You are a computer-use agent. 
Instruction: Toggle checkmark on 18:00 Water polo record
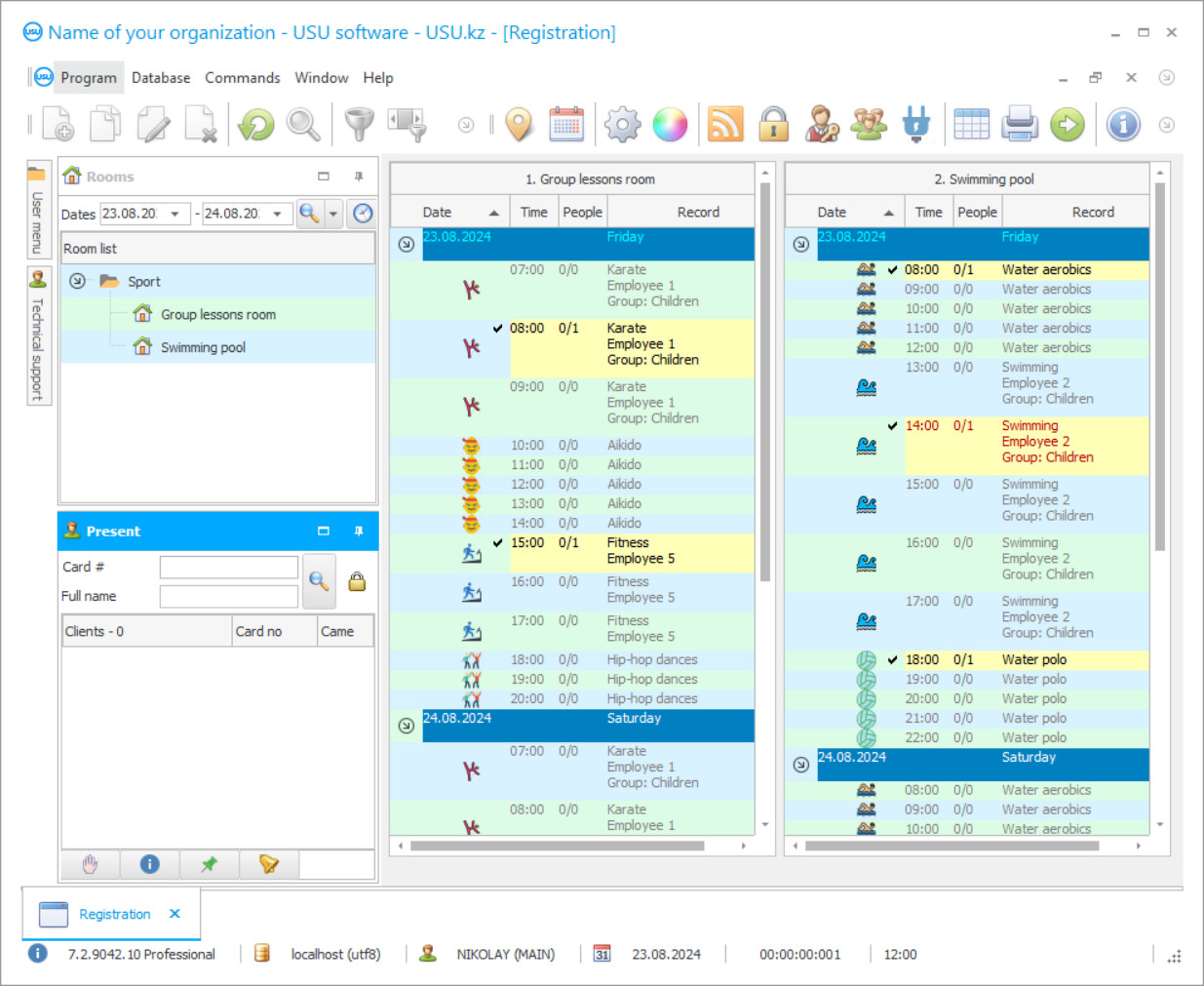point(893,660)
